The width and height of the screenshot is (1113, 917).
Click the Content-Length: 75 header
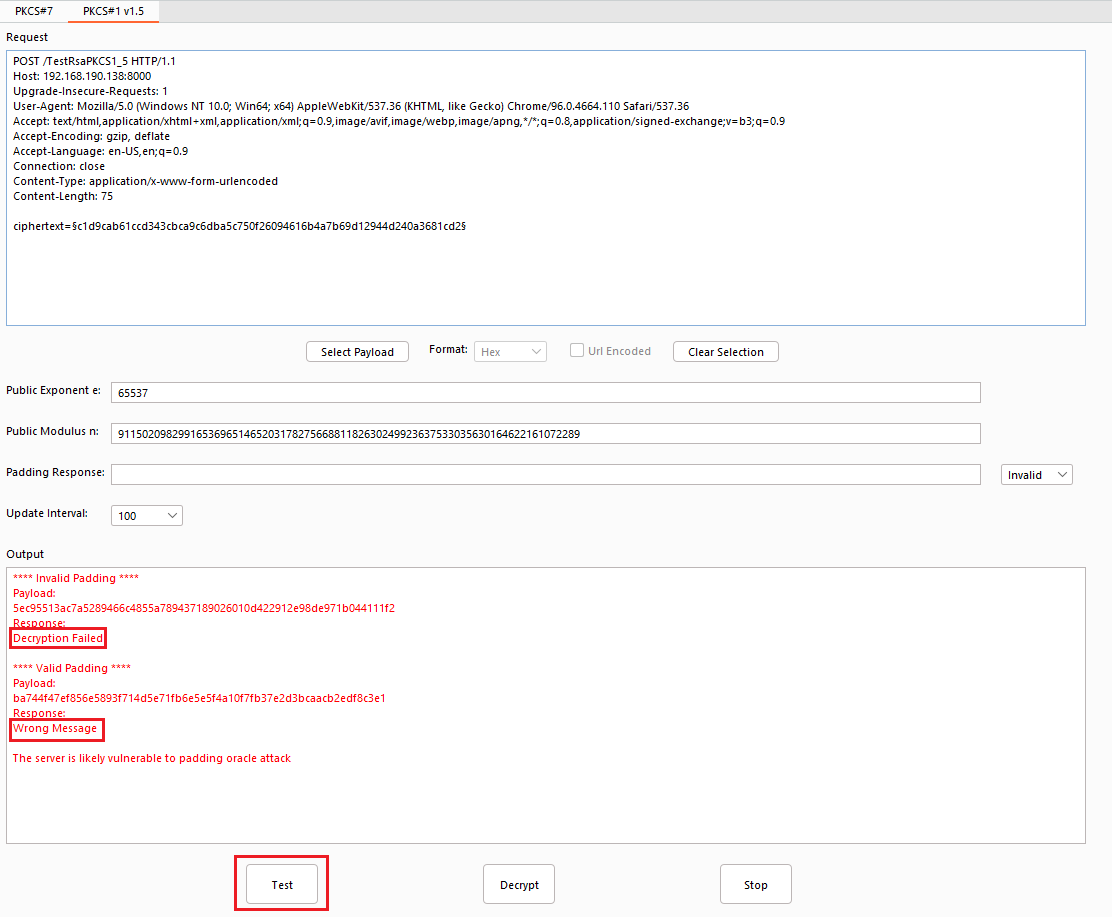pyautogui.click(x=63, y=197)
